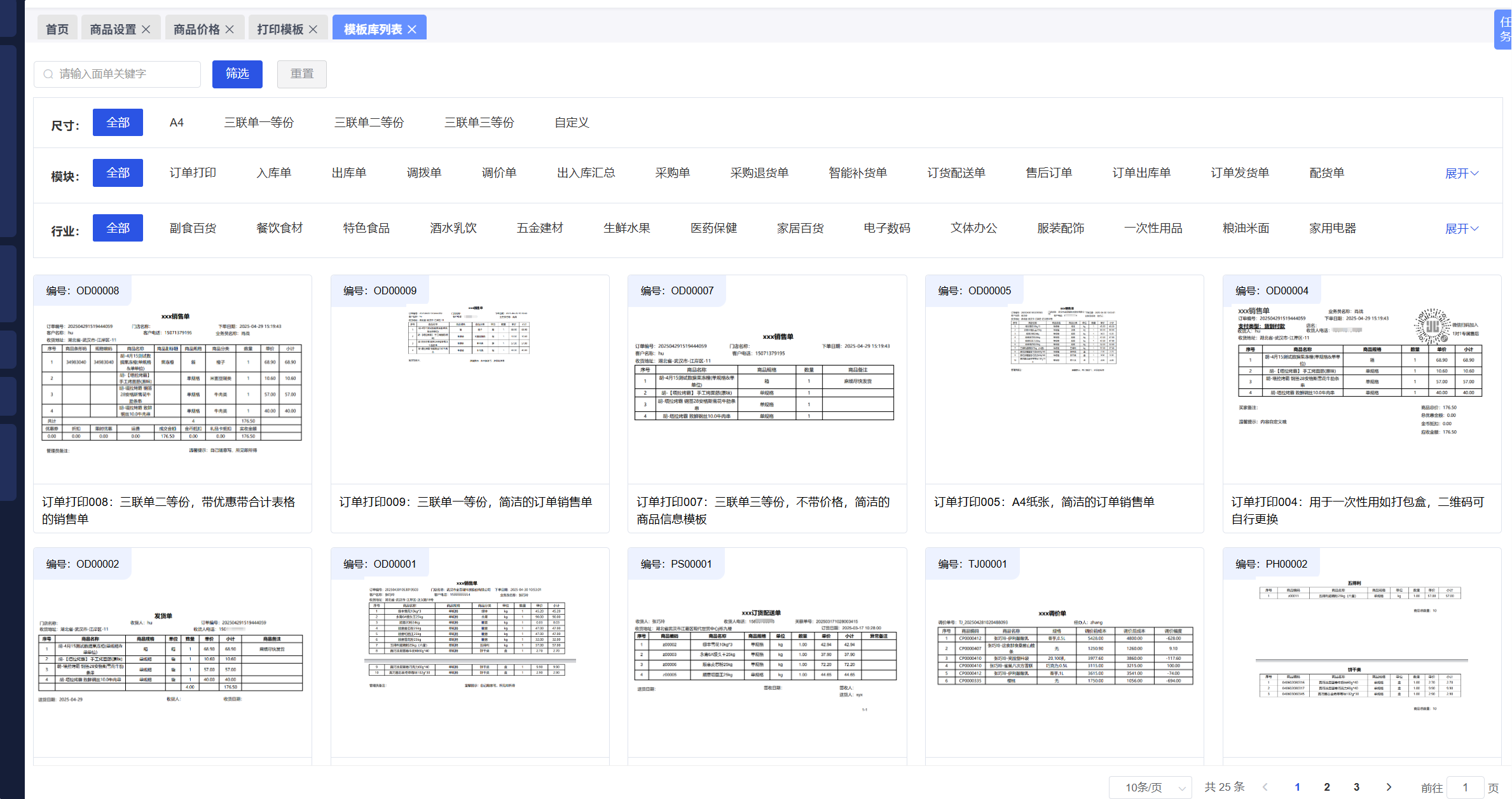Switch to the 首页 tab
Image resolution: width=1512 pixels, height=799 pixels.
[x=57, y=29]
